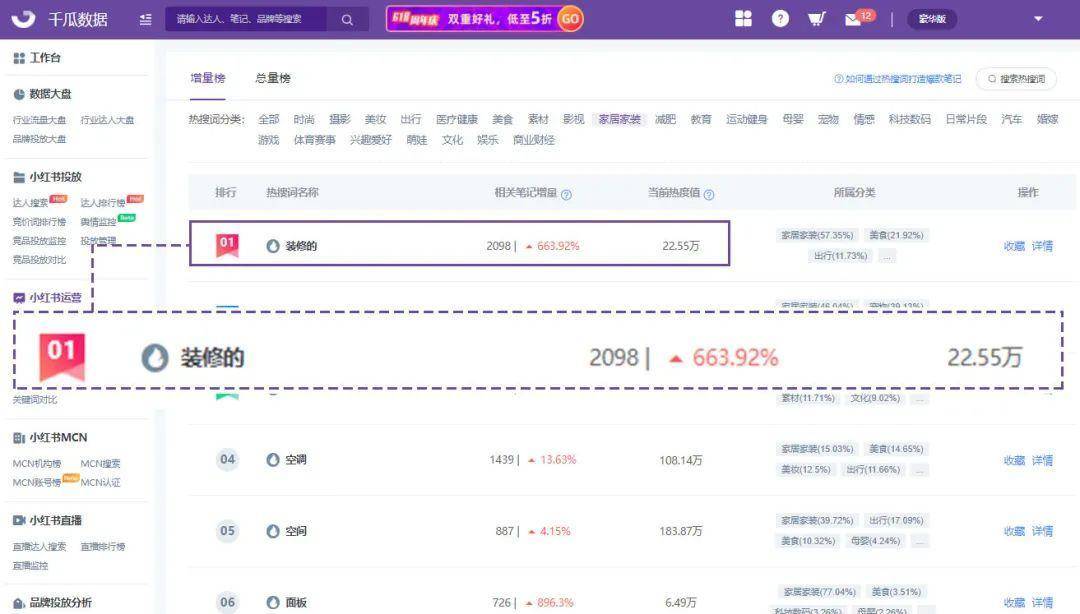Screen dimensions: 1080x614
Task: Open 达人搜索 in the sidebar
Action: click(30, 203)
